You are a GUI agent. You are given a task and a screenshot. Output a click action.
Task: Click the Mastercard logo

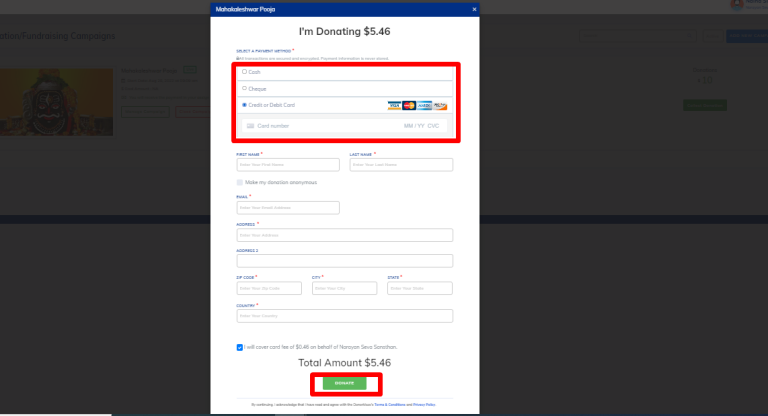(409, 105)
